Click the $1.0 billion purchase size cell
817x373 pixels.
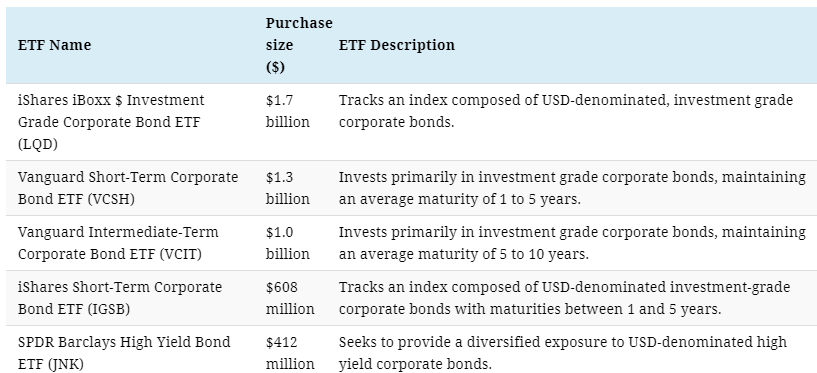(288, 243)
